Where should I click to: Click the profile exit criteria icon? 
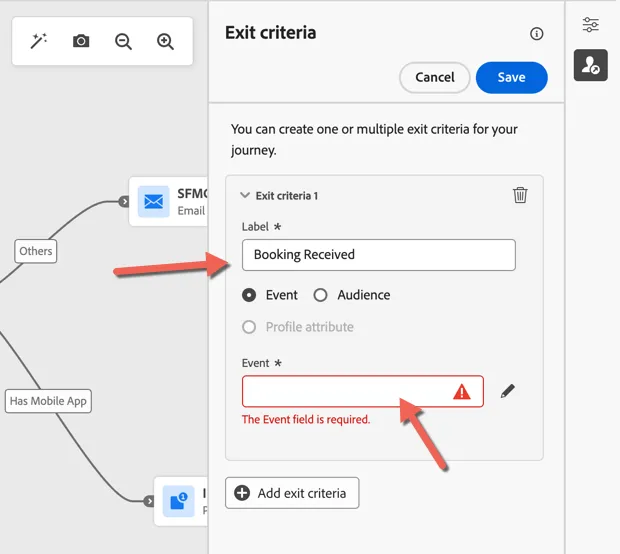590,65
